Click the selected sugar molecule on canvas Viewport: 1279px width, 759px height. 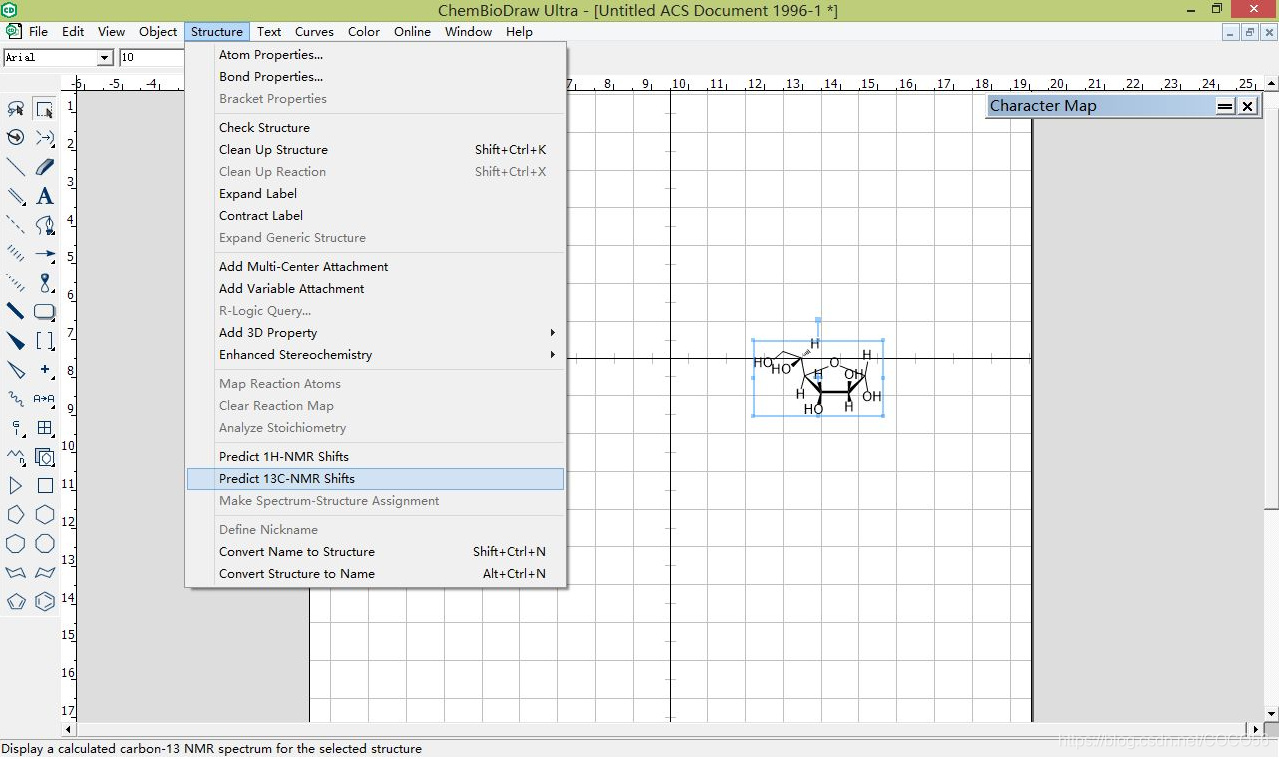coord(818,378)
